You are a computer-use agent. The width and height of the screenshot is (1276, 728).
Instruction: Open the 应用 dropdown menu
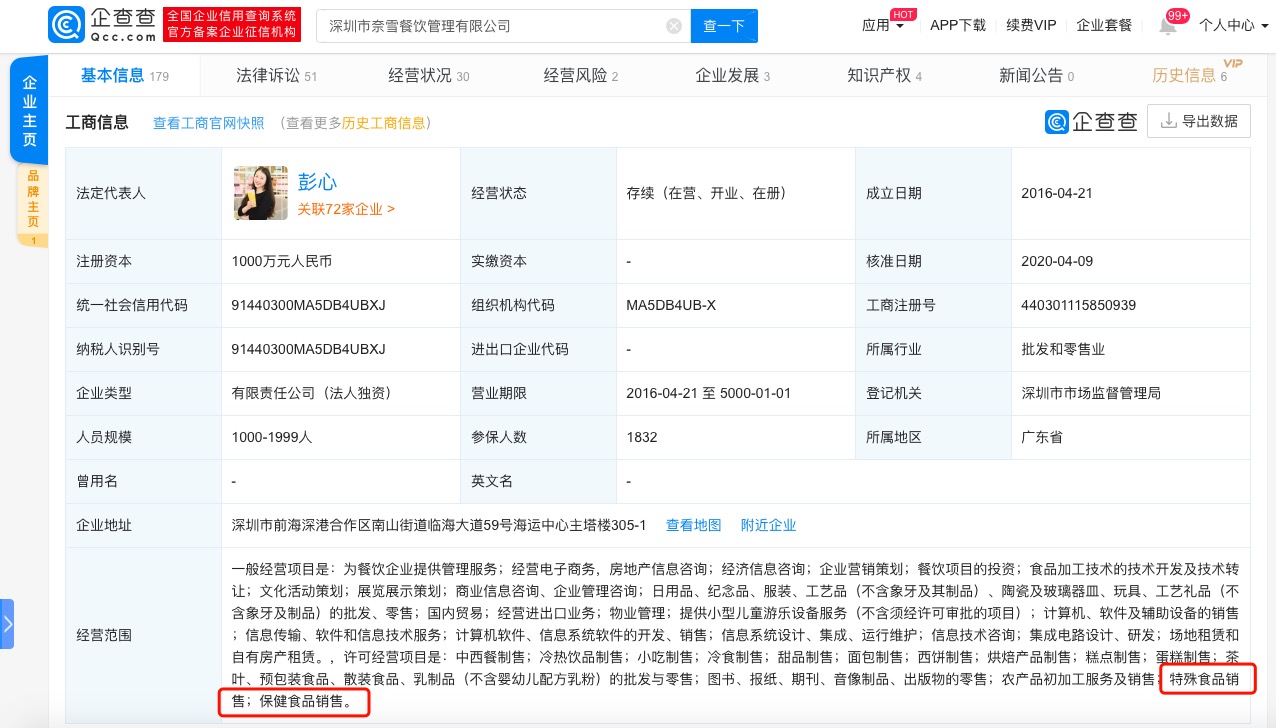click(x=883, y=25)
